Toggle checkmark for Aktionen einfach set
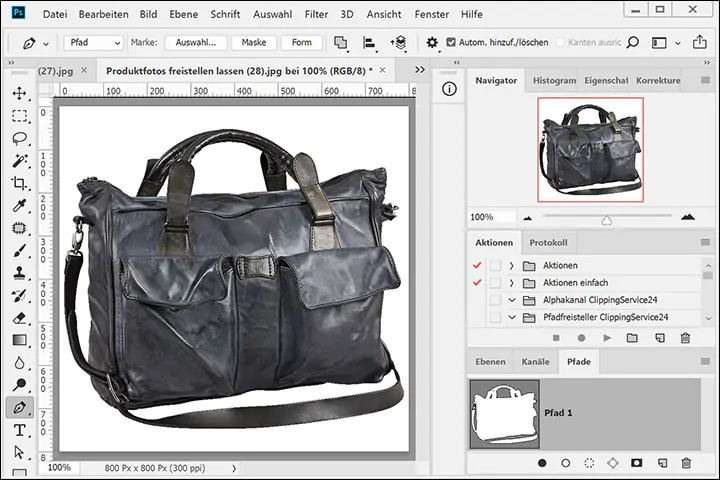The image size is (720, 480). pyautogui.click(x=477, y=283)
